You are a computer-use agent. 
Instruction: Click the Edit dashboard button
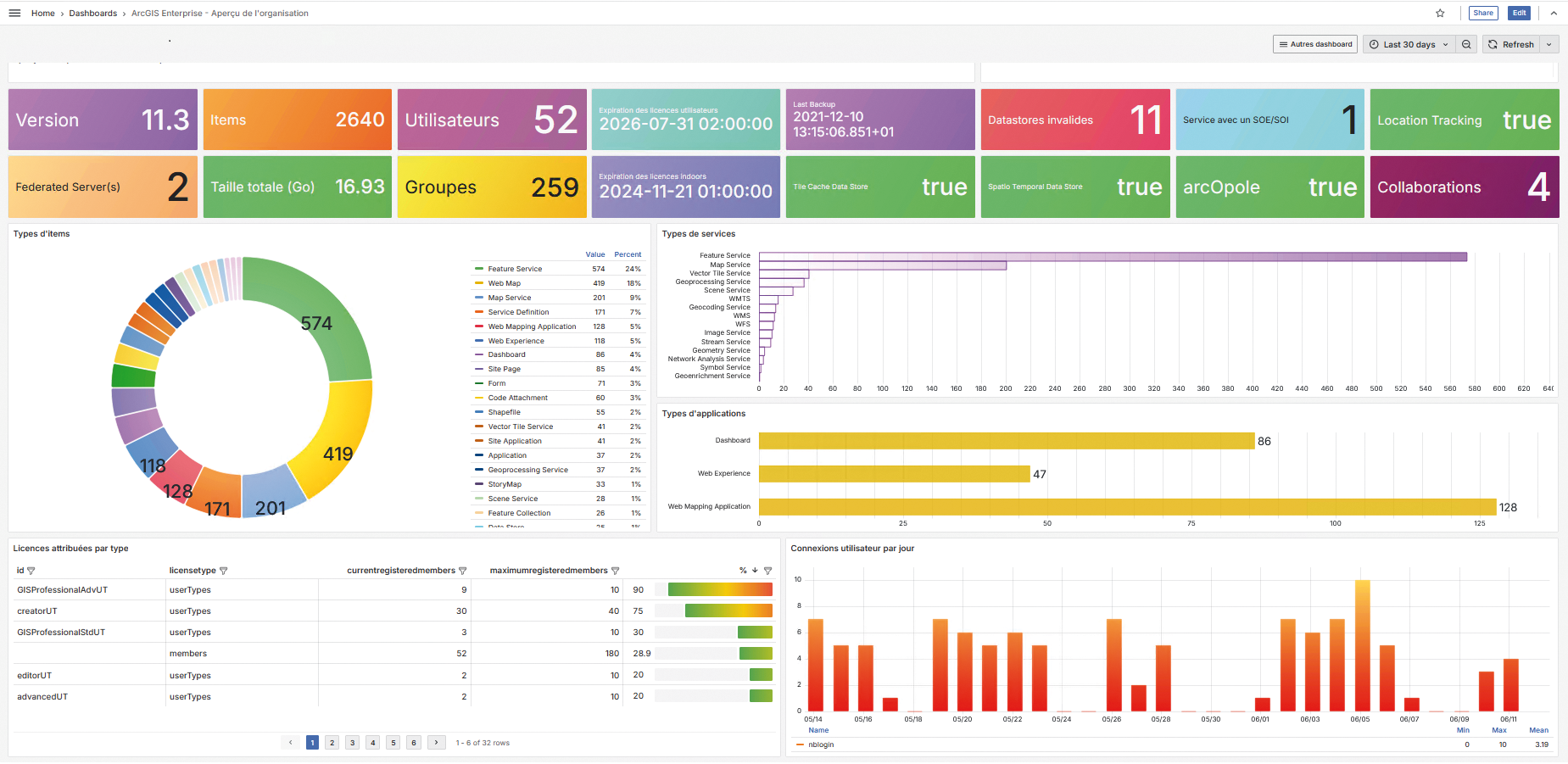pos(1520,13)
